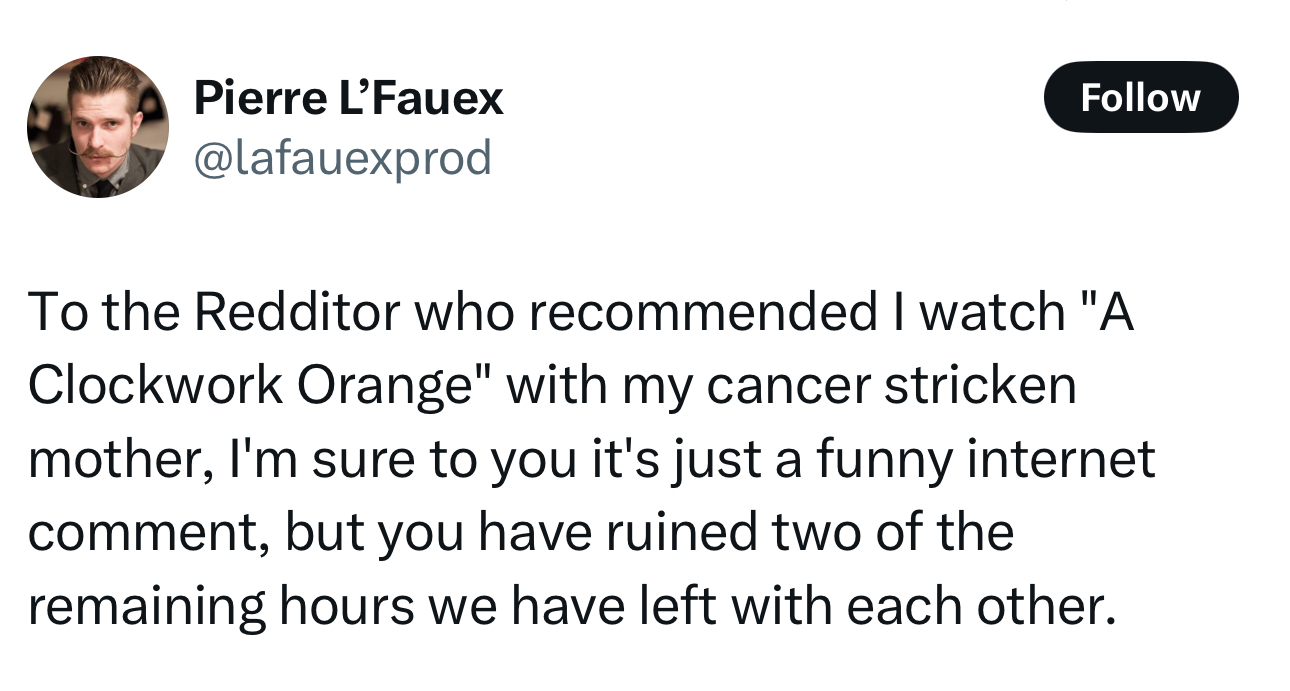
Task: Click the words "To the" starting the tweet
Action: [103, 312]
